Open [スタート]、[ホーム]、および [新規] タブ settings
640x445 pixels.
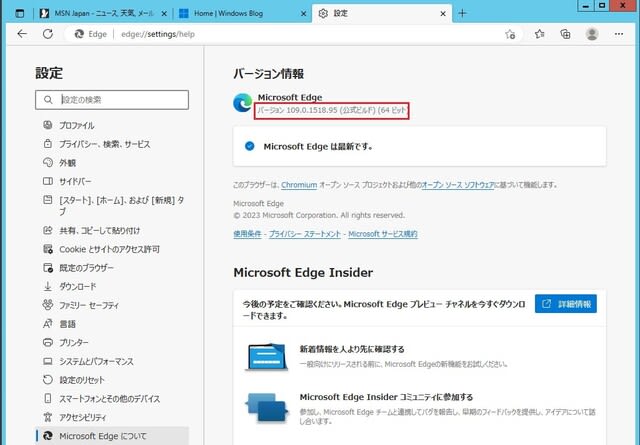click(x=112, y=206)
